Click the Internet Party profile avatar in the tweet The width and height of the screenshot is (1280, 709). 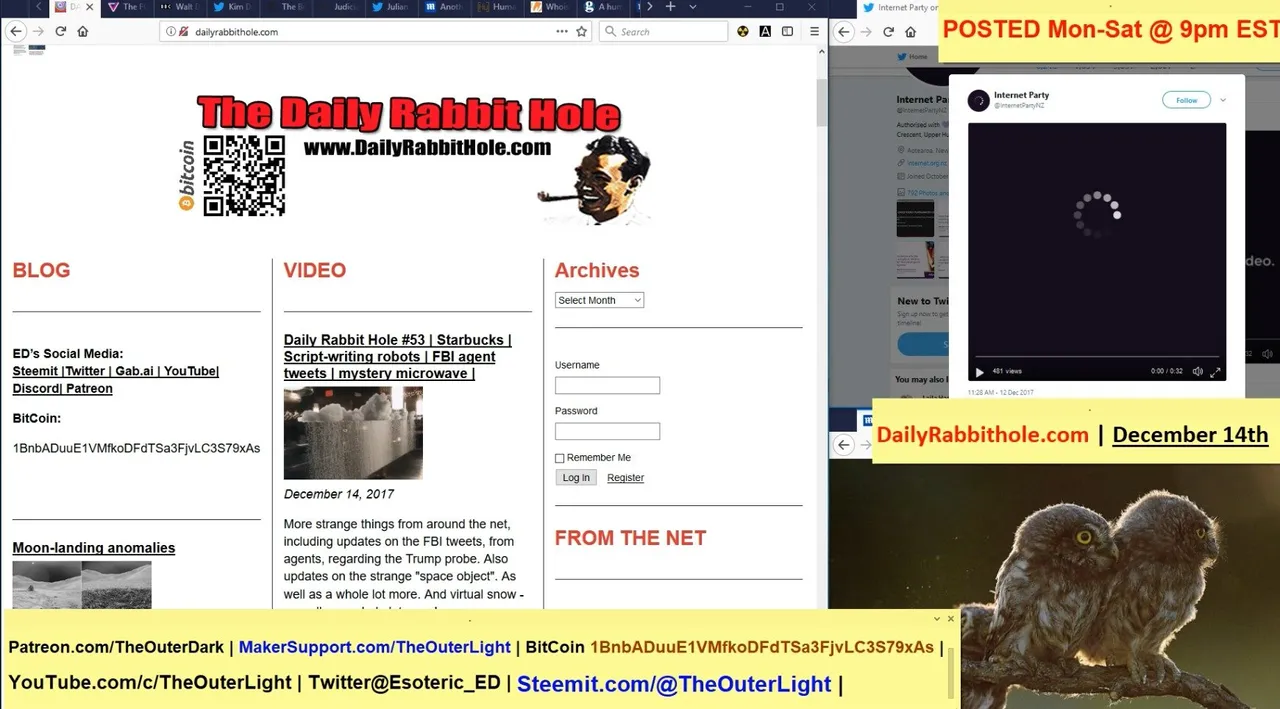pyautogui.click(x=979, y=100)
